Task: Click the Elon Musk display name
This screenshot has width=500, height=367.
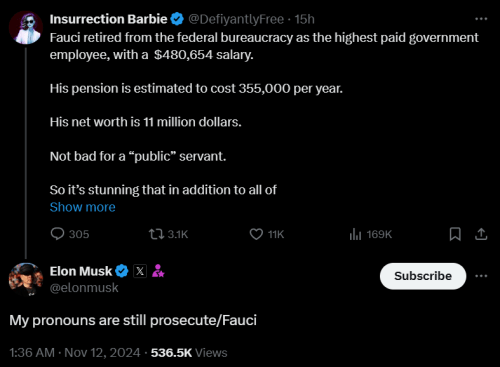Action: (81, 271)
